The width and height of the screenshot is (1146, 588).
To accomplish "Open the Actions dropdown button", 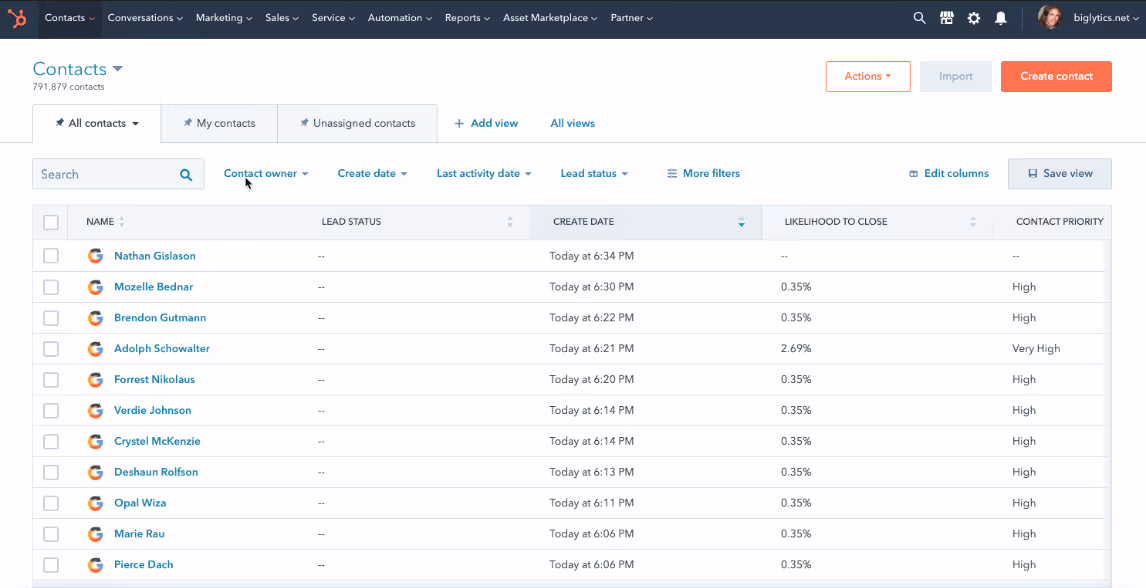I will point(868,76).
